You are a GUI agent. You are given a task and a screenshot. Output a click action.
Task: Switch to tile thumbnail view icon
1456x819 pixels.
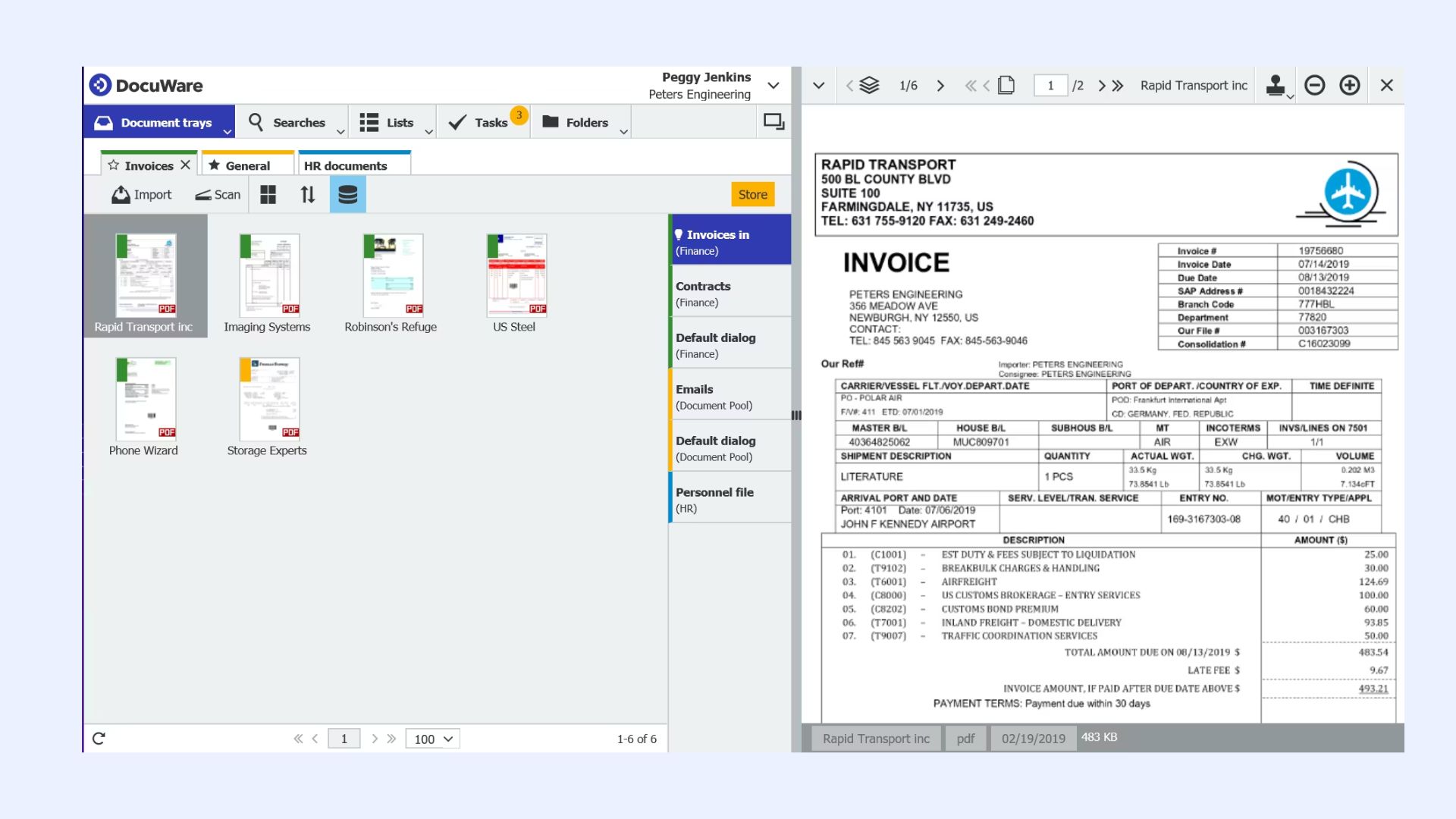click(268, 195)
